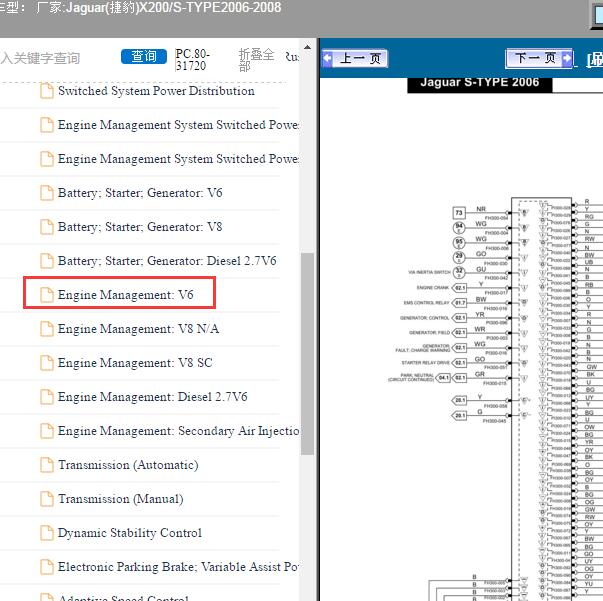Open the first Engine Management System Switched Power item
Viewport: 603px width, 601px height.
[178, 125]
